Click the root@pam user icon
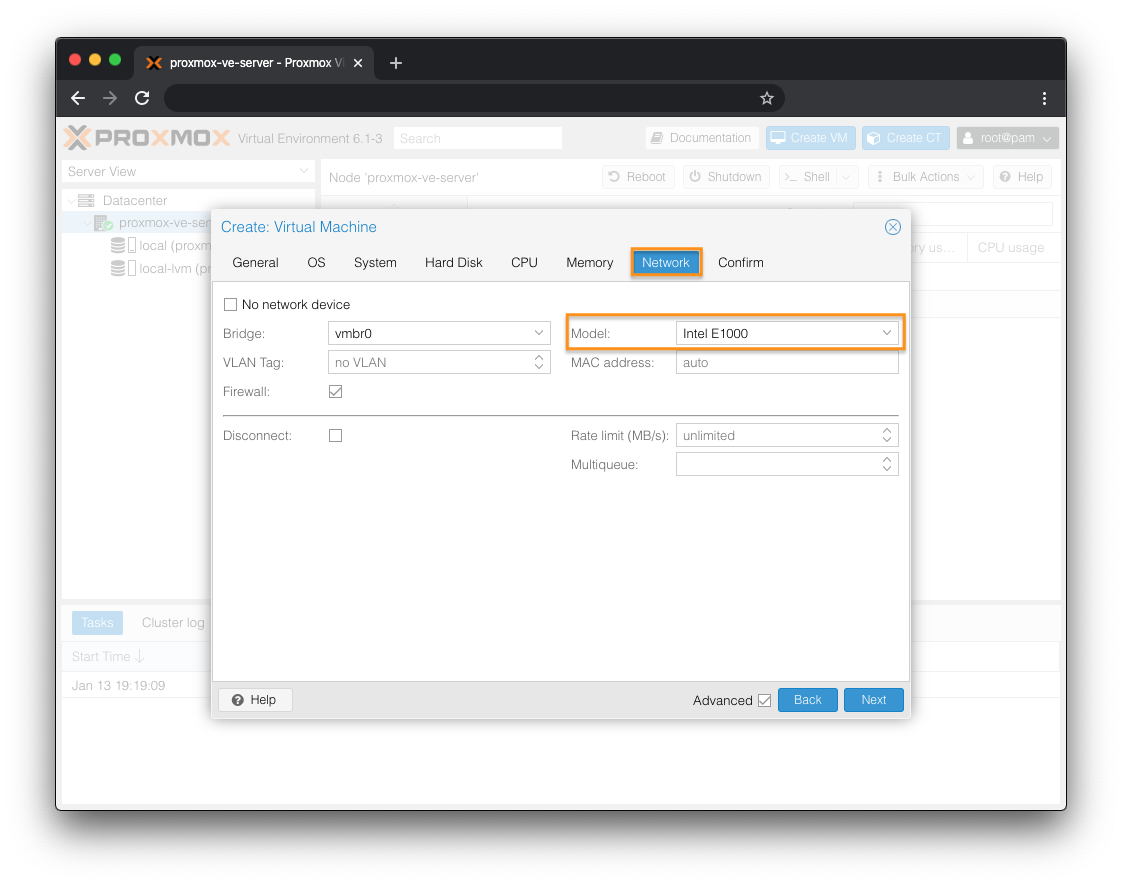The height and width of the screenshot is (884, 1122). [x=968, y=137]
